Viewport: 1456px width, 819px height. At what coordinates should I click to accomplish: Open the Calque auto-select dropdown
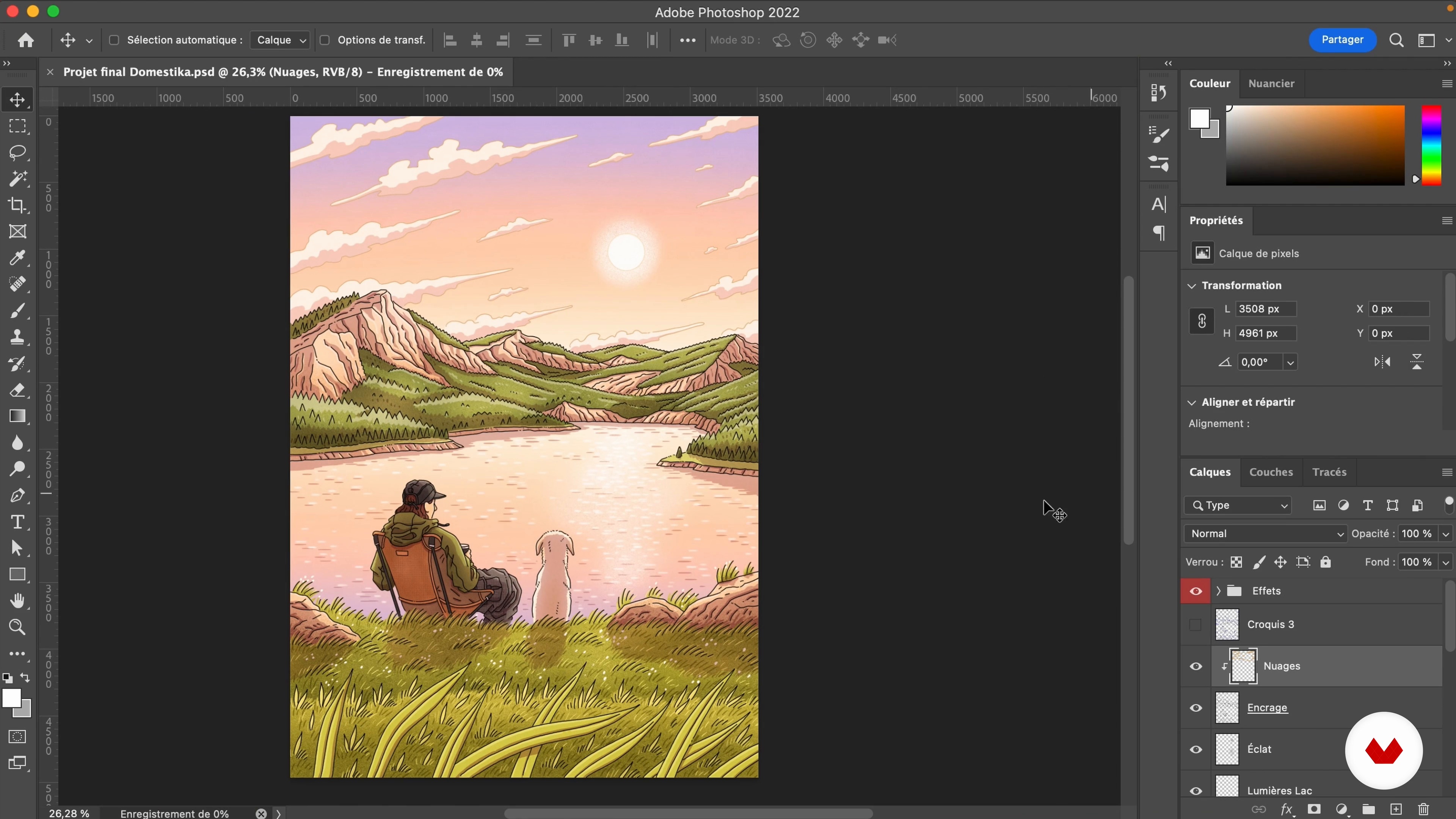[x=280, y=40]
